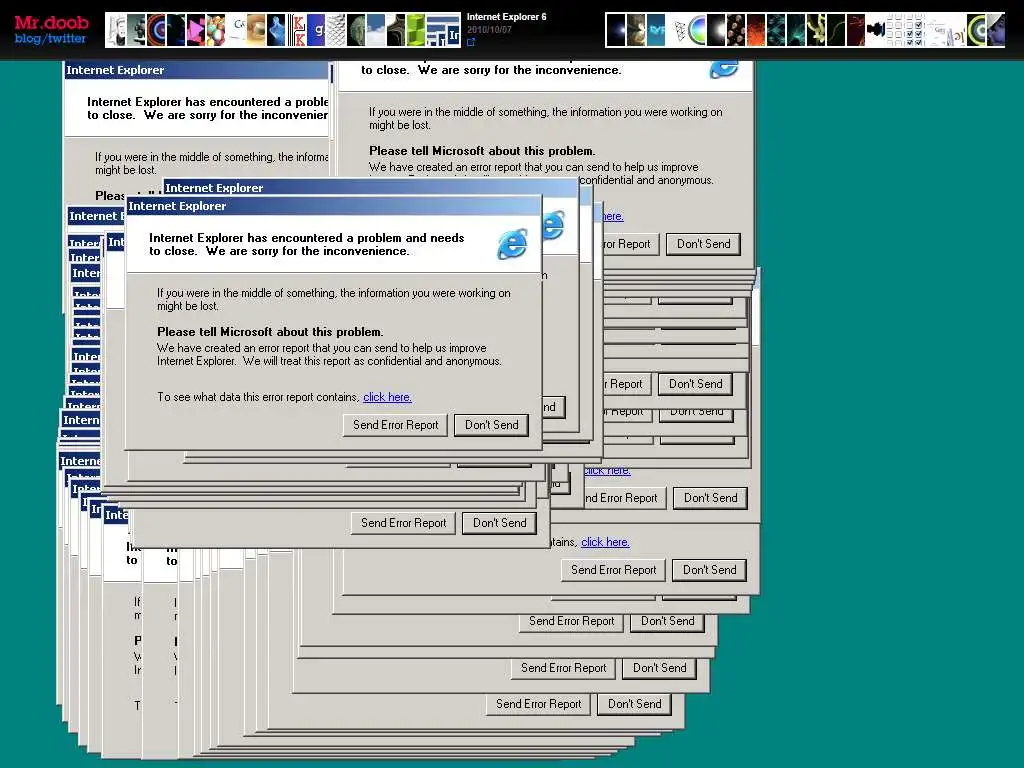Click Don't Send in the front dialog

click(491, 425)
